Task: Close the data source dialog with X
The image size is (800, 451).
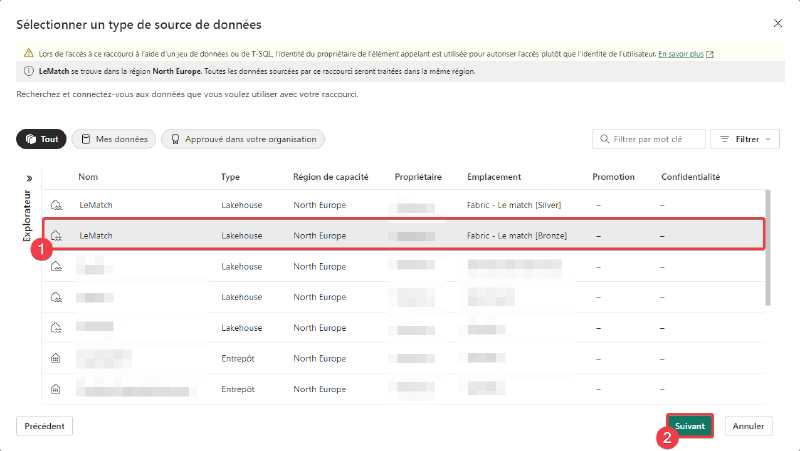Action: click(778, 23)
